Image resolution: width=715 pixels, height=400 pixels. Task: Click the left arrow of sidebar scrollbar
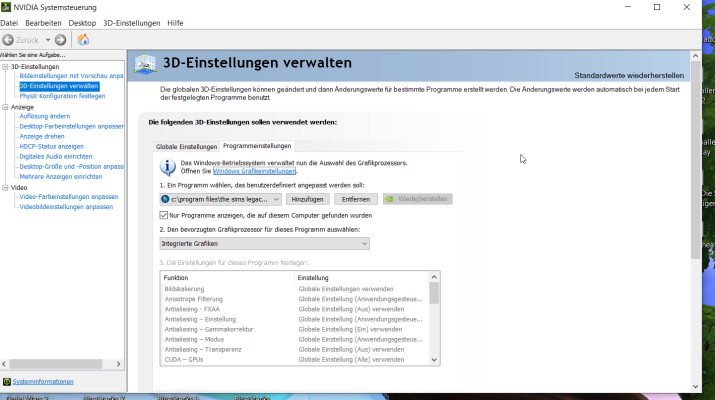click(4, 364)
